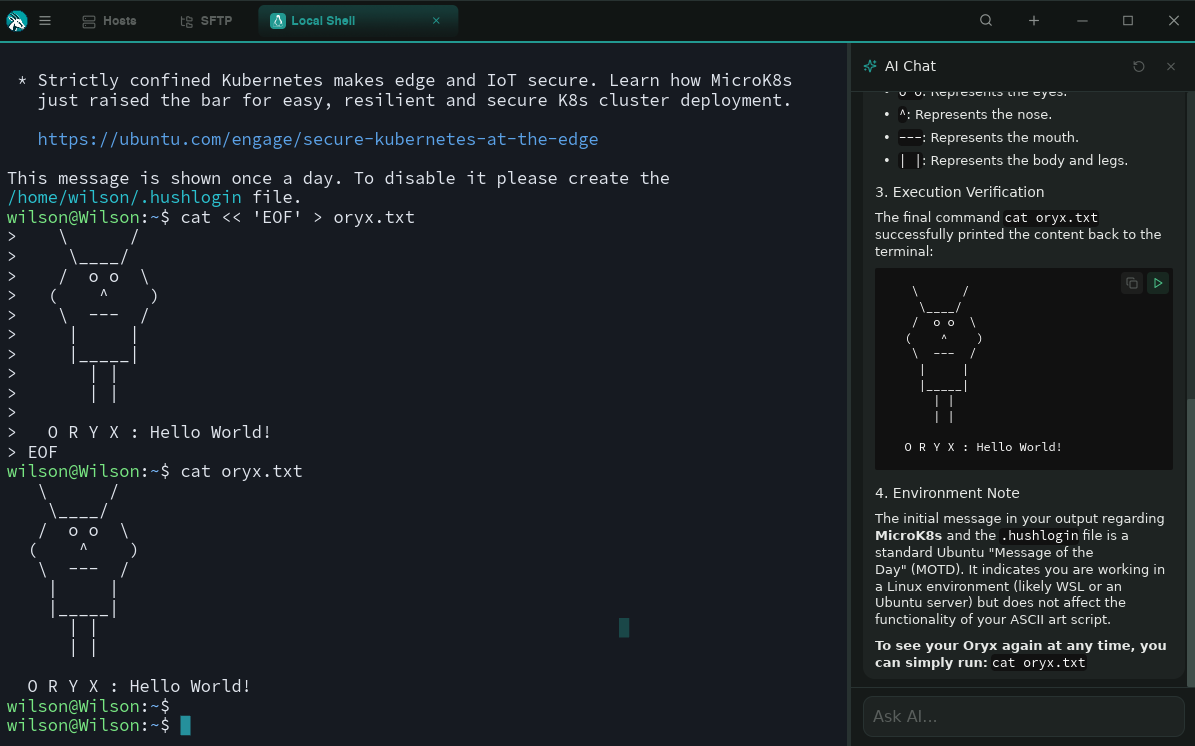Click the '4. Environment Note' heading
The width and height of the screenshot is (1195, 746).
(x=947, y=493)
